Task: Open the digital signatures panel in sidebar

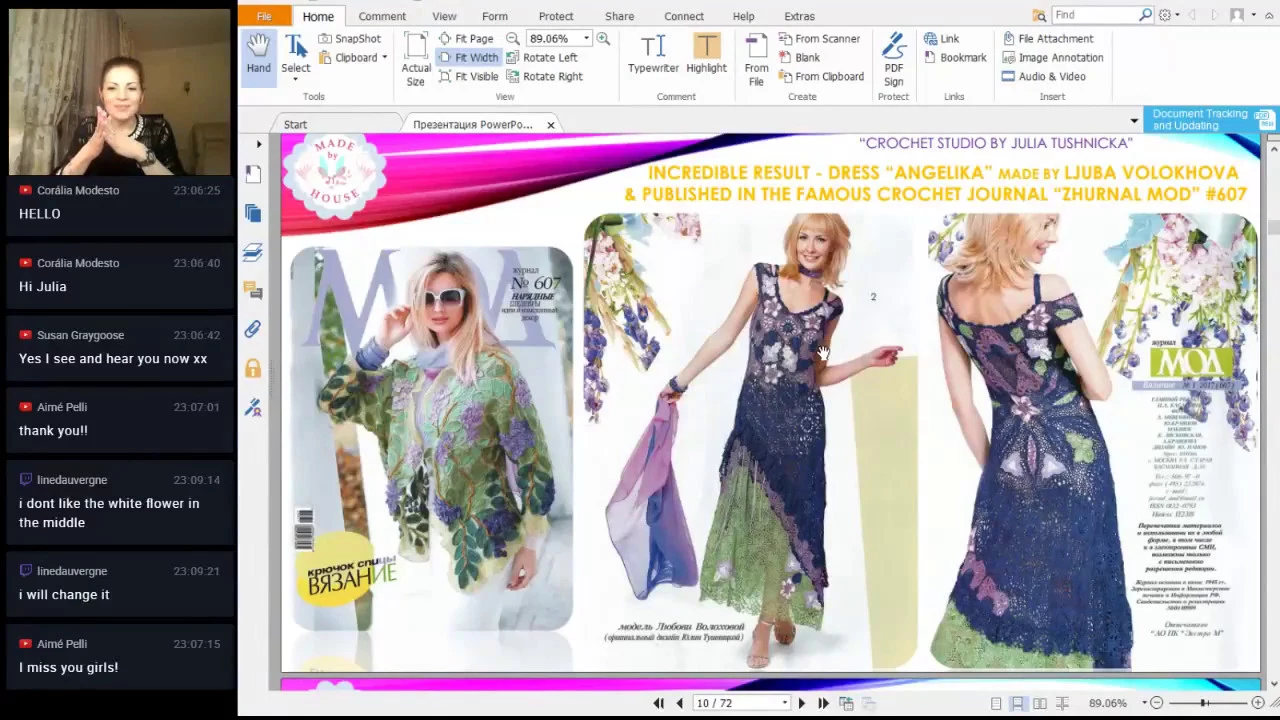Action: (253, 407)
